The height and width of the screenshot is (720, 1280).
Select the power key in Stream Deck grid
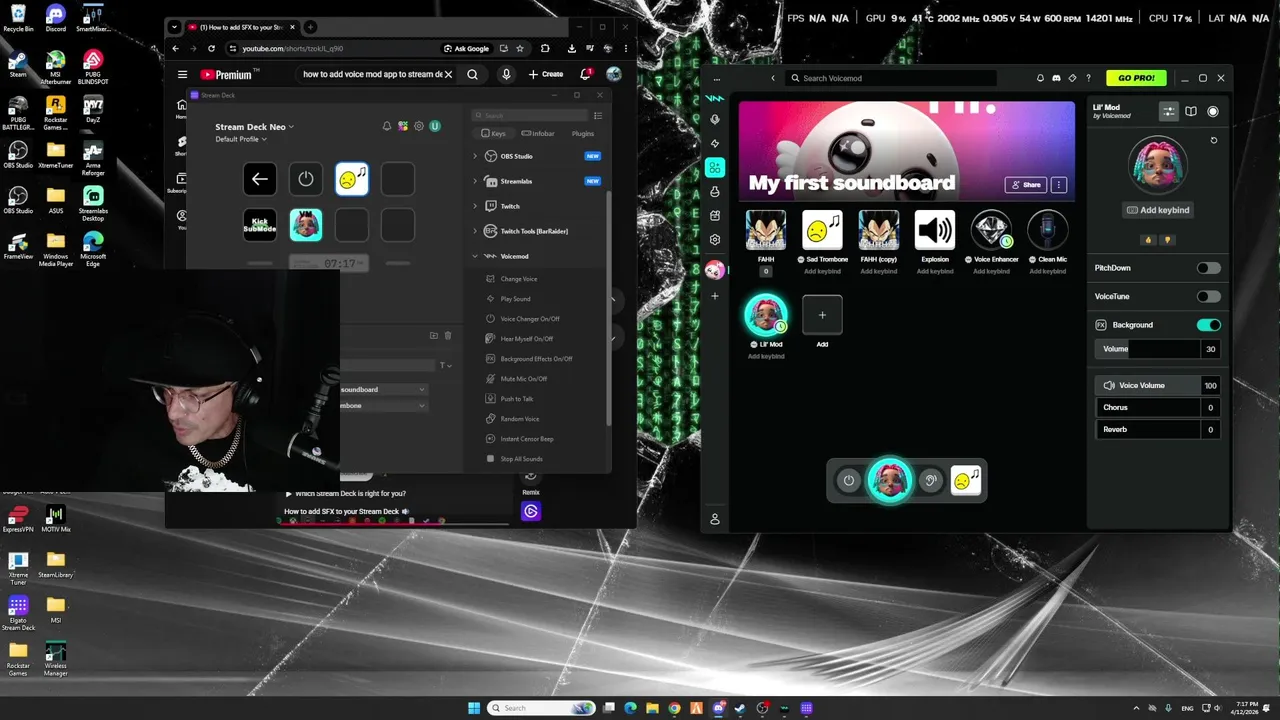click(x=306, y=179)
